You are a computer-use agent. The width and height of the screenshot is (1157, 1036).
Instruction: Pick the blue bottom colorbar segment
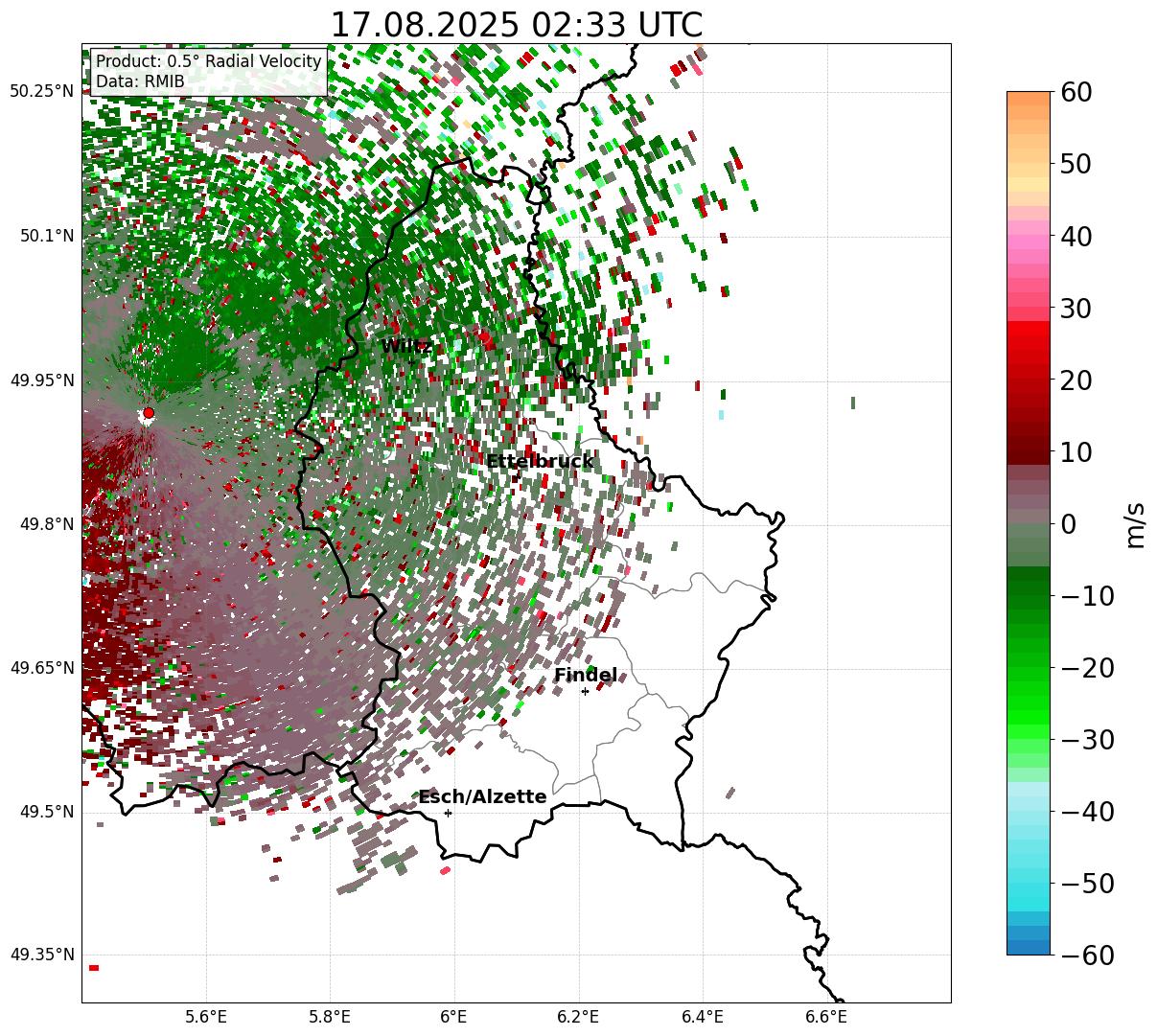1029,947
